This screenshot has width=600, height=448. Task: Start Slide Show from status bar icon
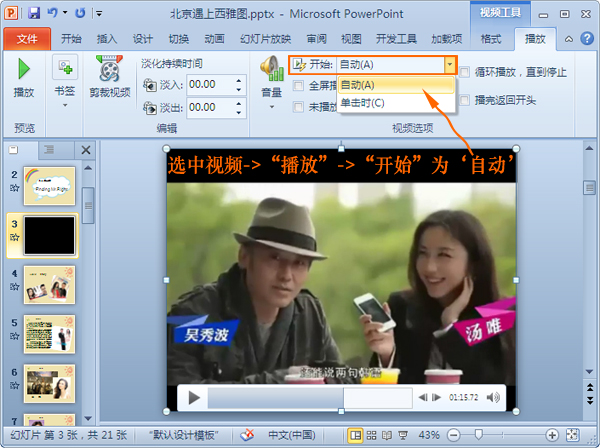(x=403, y=435)
